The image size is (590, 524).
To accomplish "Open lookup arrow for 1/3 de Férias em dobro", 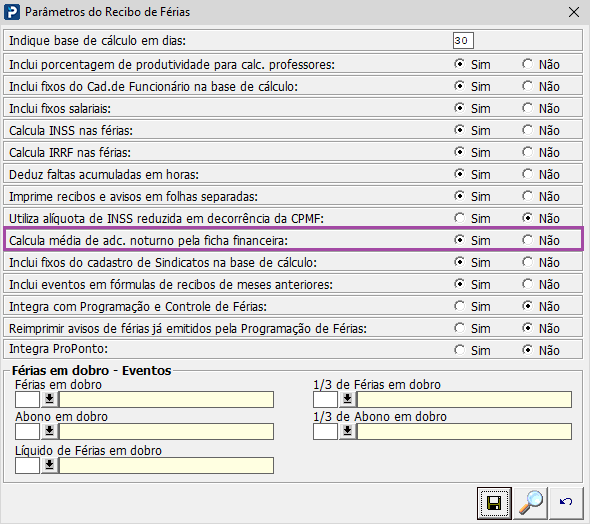I will tap(347, 399).
